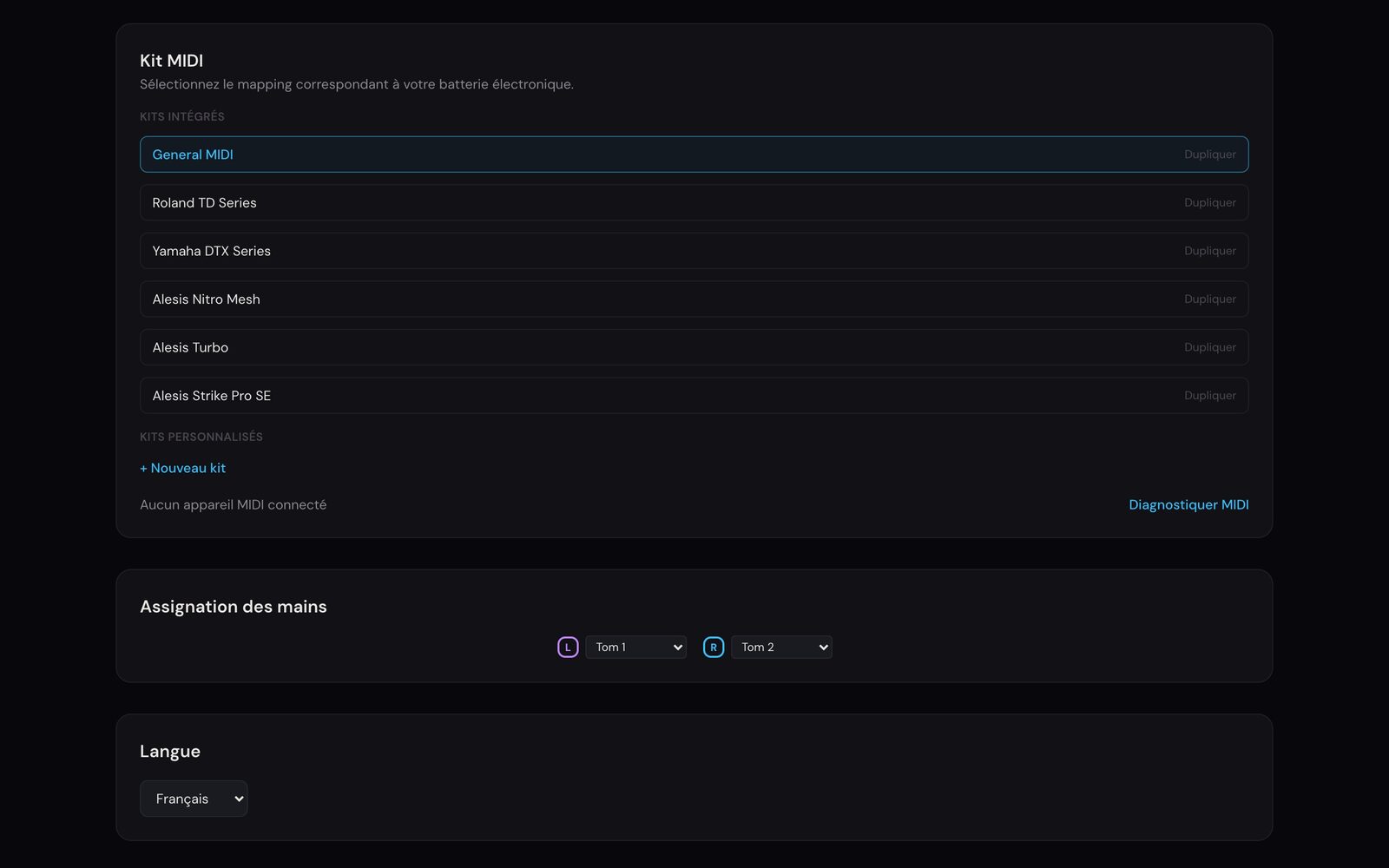Click the KITS PERSONNALISÉS label
1389x868 pixels.
tap(201, 437)
